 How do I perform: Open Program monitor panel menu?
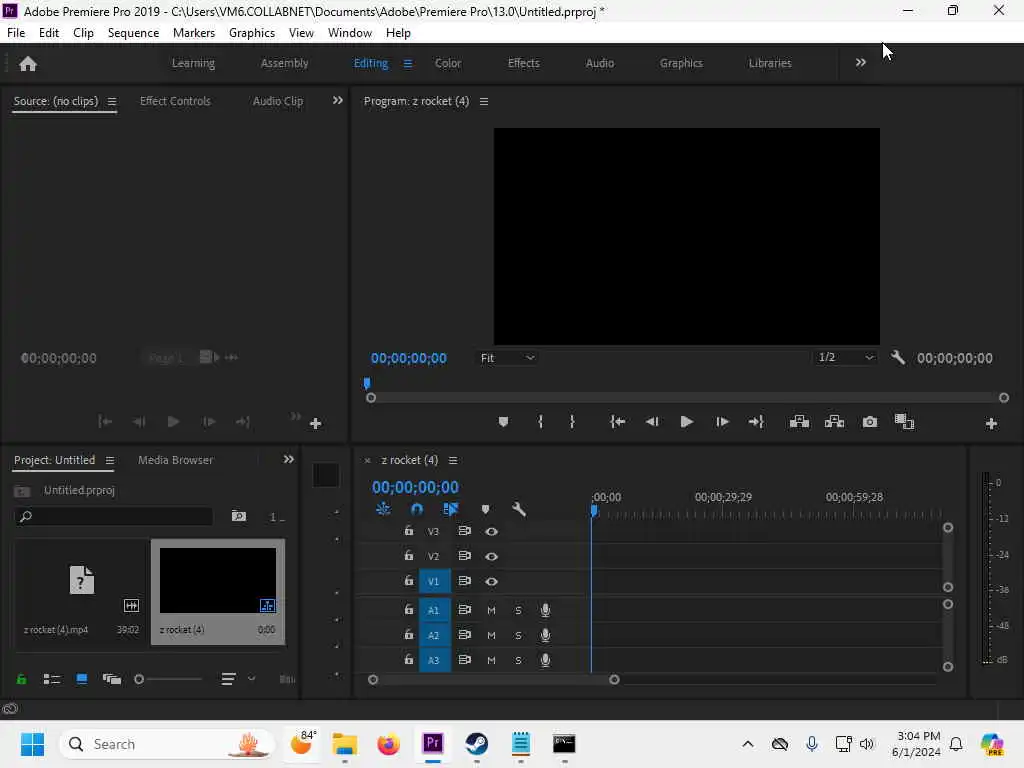pyautogui.click(x=484, y=101)
